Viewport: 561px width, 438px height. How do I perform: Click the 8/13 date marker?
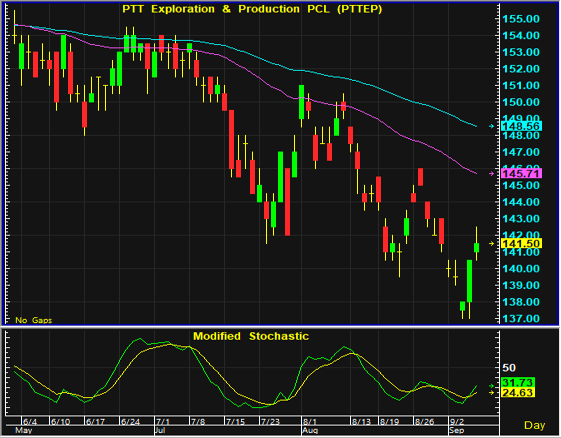[x=361, y=422]
